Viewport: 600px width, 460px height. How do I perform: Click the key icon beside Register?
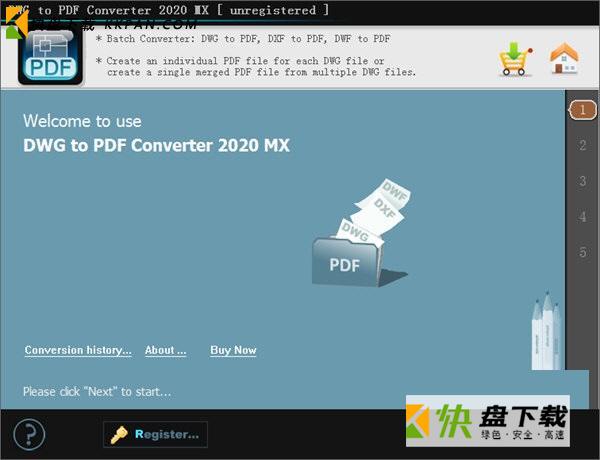point(119,435)
